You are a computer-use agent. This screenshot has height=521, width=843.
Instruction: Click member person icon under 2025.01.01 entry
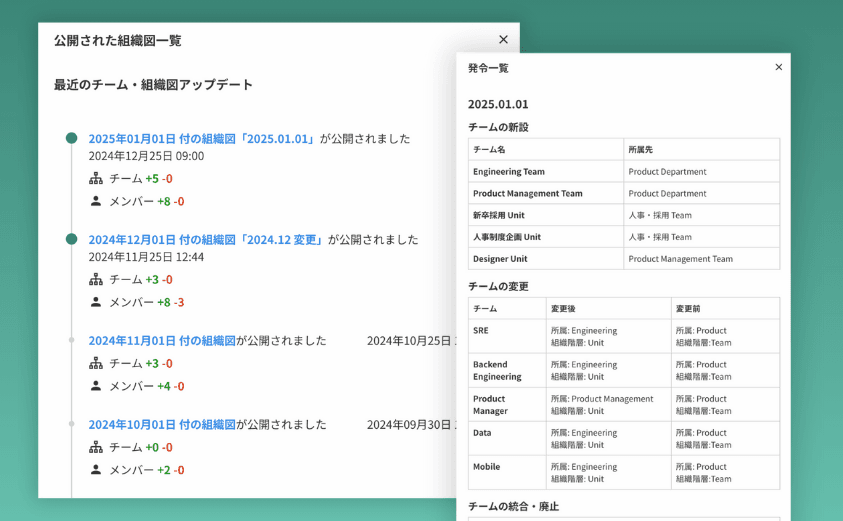tap(96, 201)
